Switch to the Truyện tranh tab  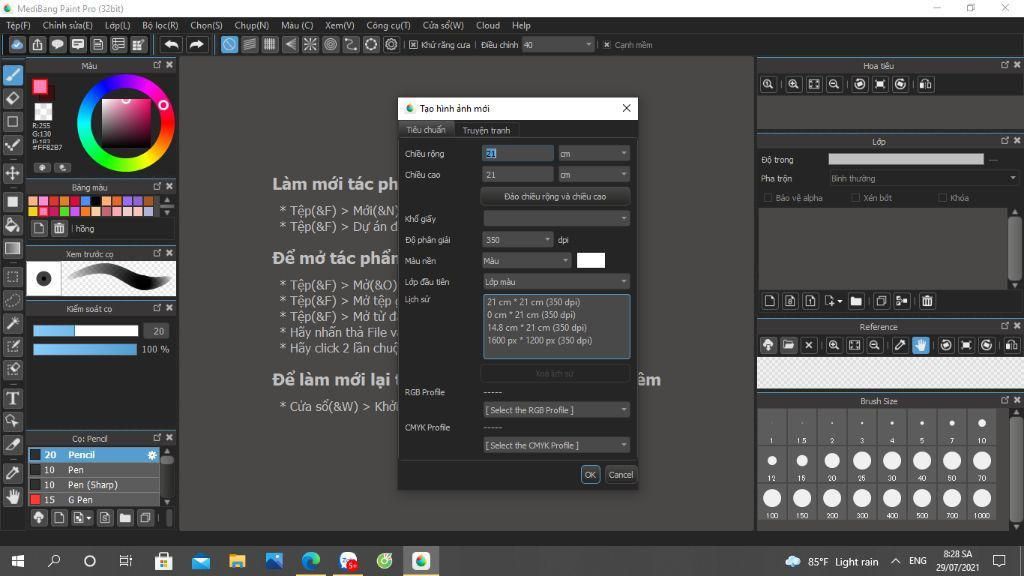coord(487,130)
